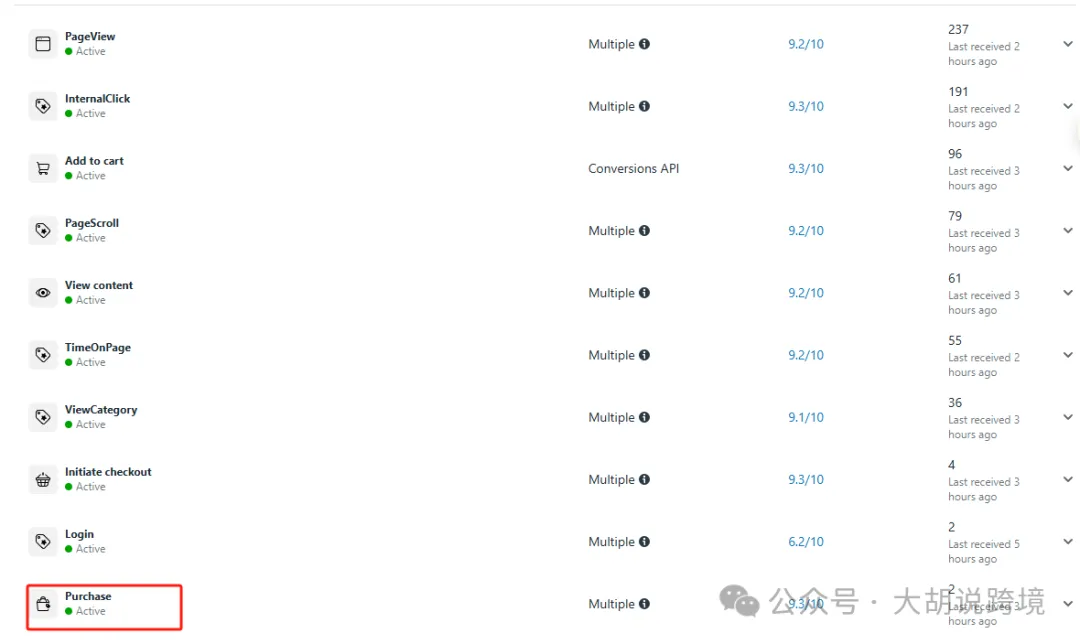Expand the Add to cart row details

click(1068, 168)
